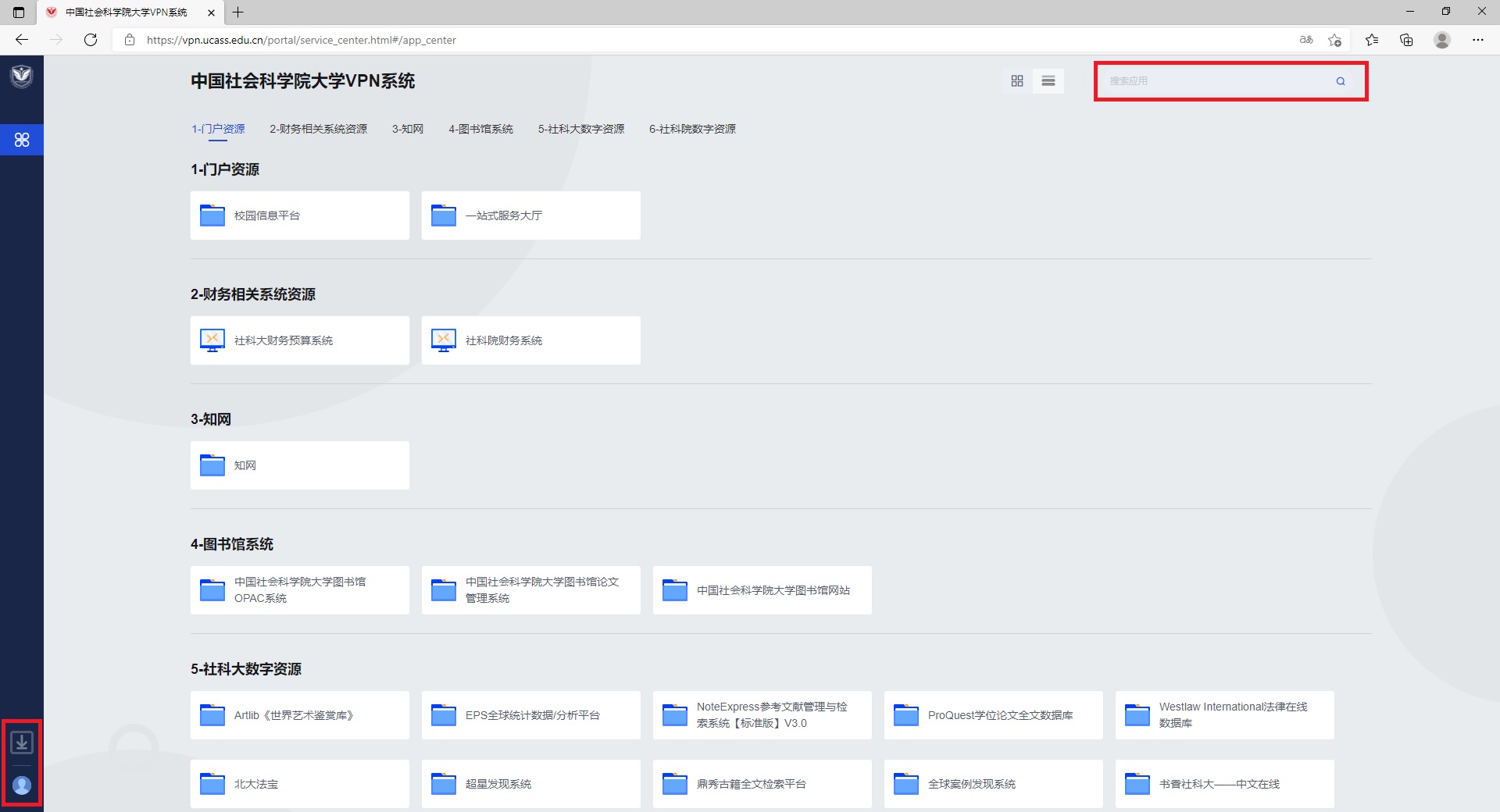Open the browser profile avatar
The height and width of the screenshot is (812, 1500).
1442,40
